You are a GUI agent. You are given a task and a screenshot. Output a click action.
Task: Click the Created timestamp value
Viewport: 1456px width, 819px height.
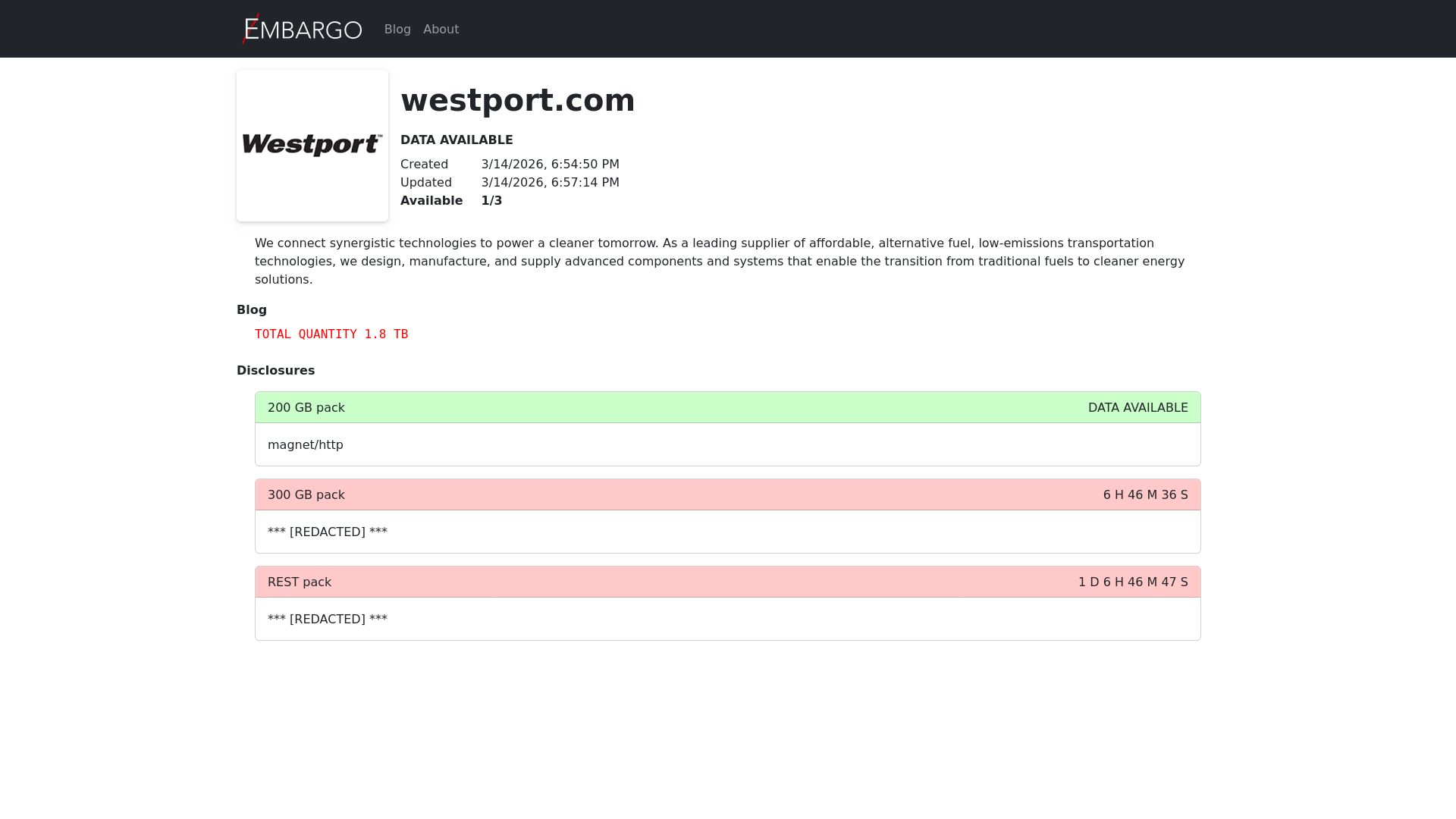point(550,164)
